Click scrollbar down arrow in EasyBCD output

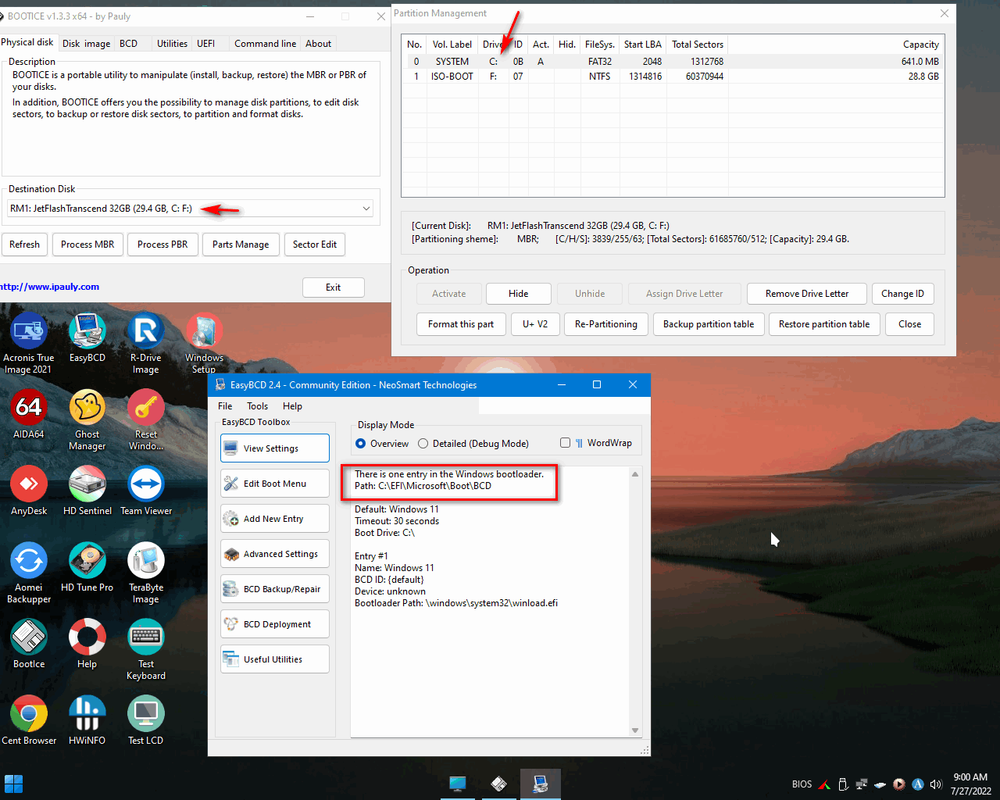click(635, 730)
